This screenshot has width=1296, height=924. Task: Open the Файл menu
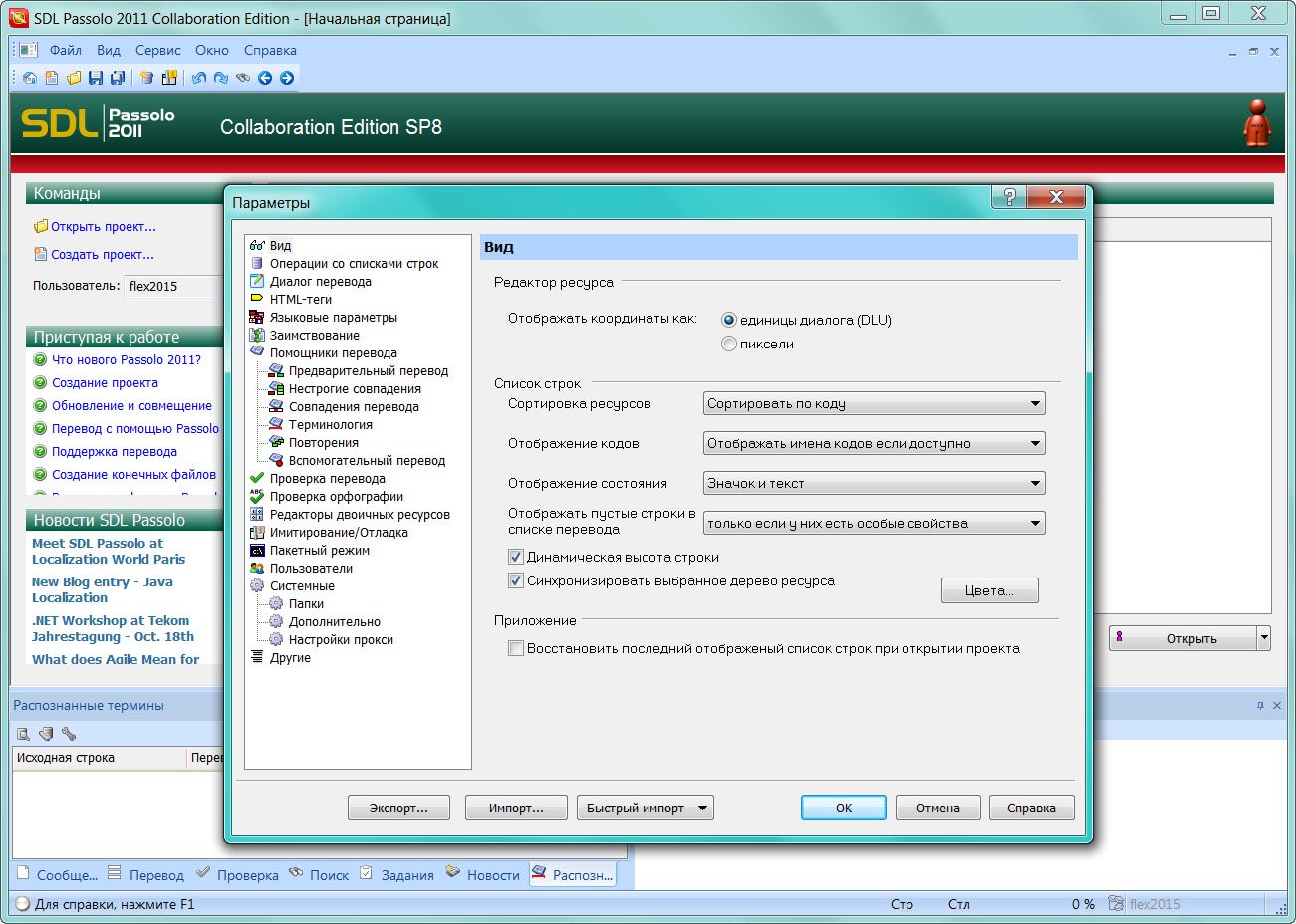66,50
